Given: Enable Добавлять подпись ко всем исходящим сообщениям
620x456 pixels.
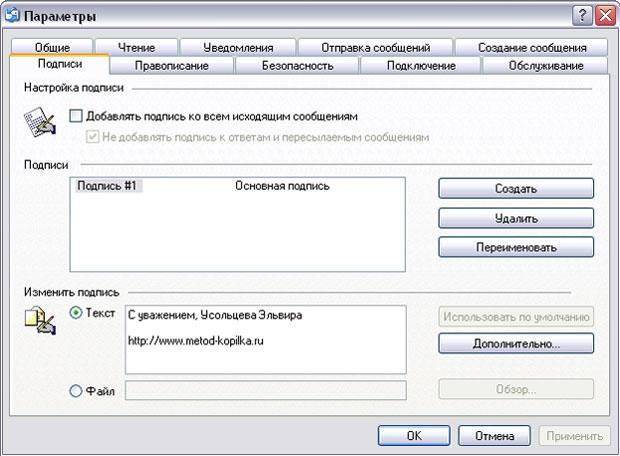Looking at the screenshot, I should coord(77,117).
